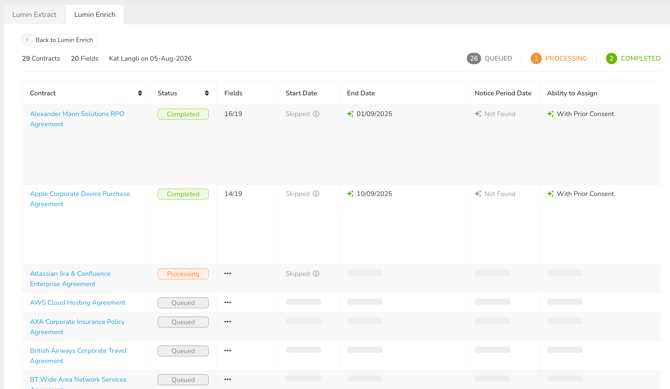Open Alexander Mann Solutions RPO Agreement
The image size is (670, 389).
[x=77, y=119]
